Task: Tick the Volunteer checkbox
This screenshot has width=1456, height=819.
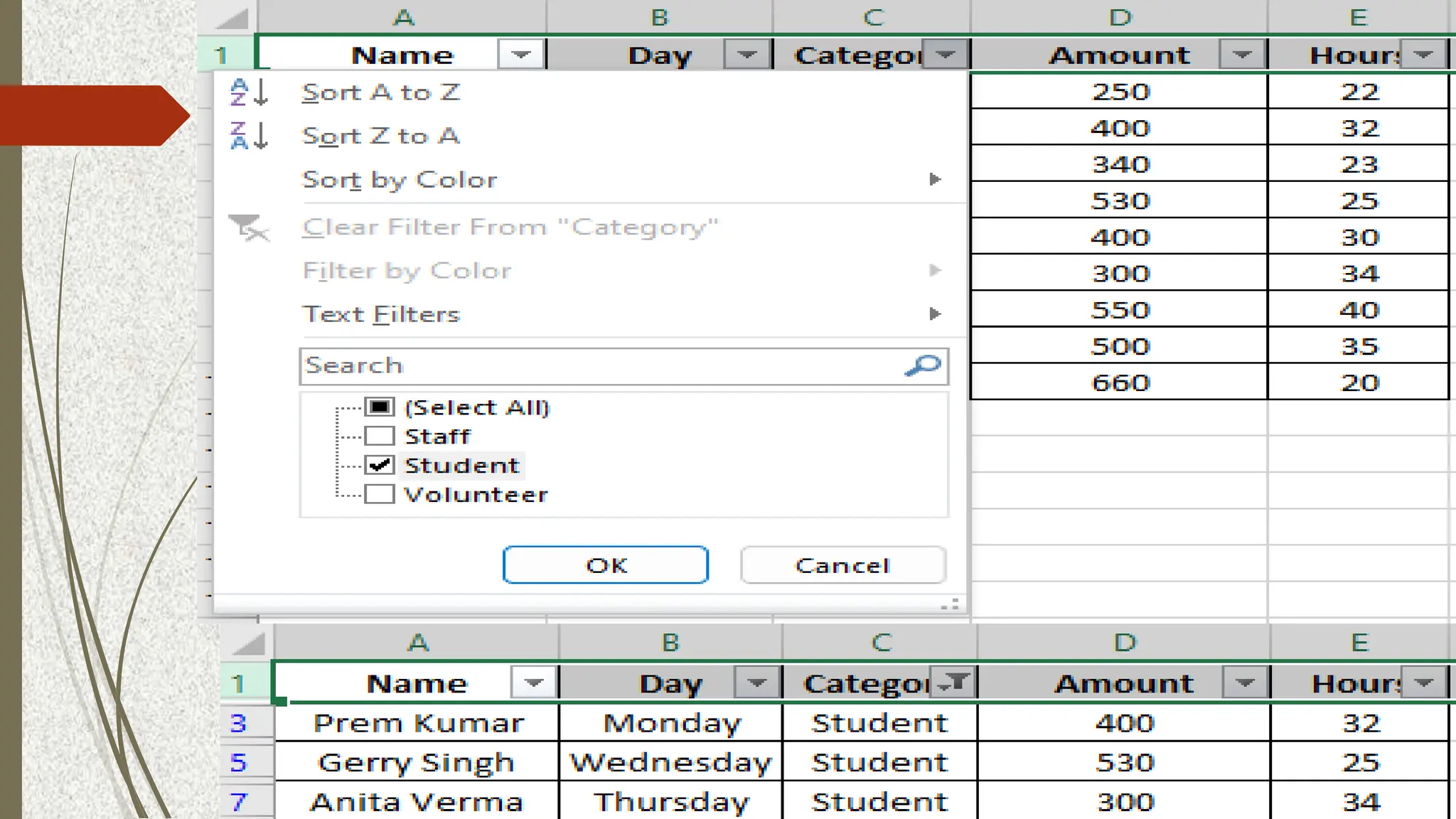Action: [380, 494]
